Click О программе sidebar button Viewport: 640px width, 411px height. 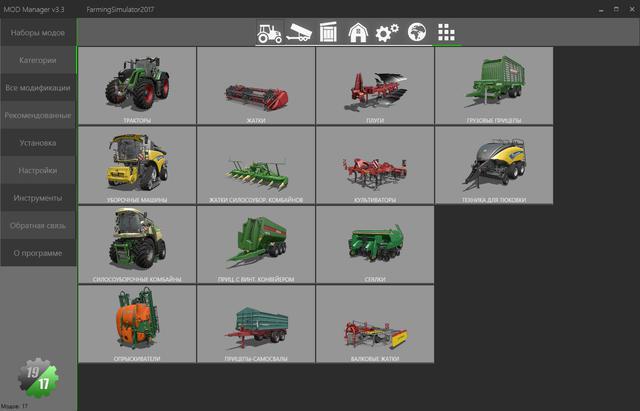click(38, 253)
